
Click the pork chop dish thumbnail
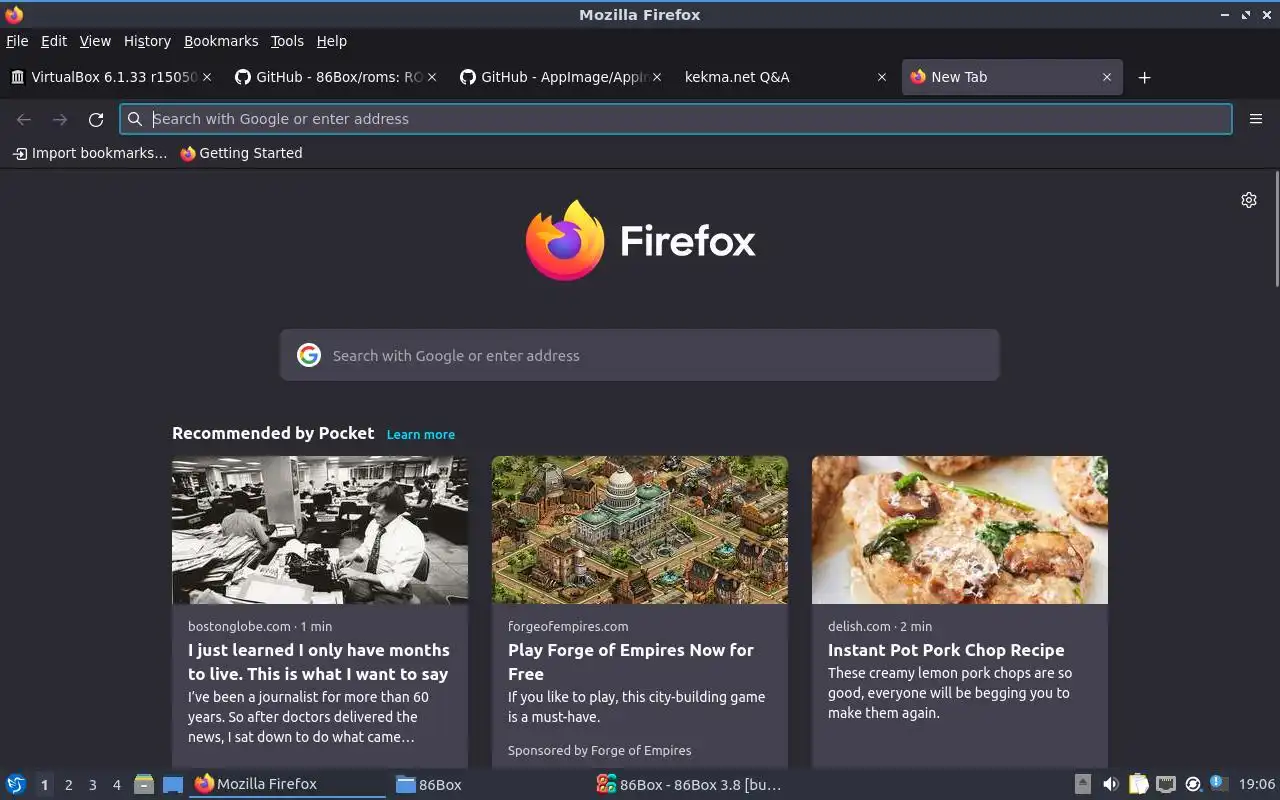pyautogui.click(x=960, y=530)
